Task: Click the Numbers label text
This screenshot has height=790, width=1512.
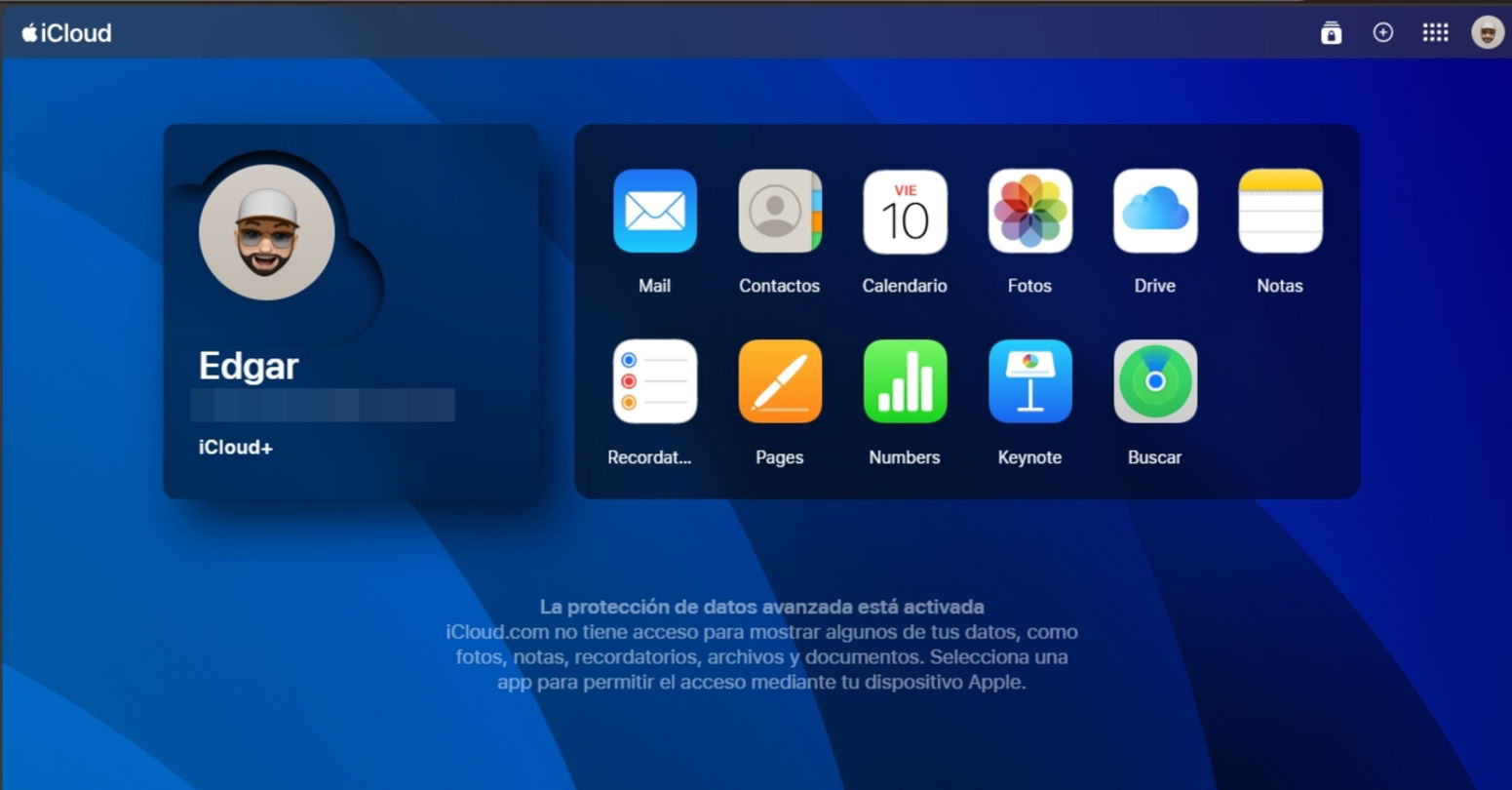Action: click(x=905, y=457)
